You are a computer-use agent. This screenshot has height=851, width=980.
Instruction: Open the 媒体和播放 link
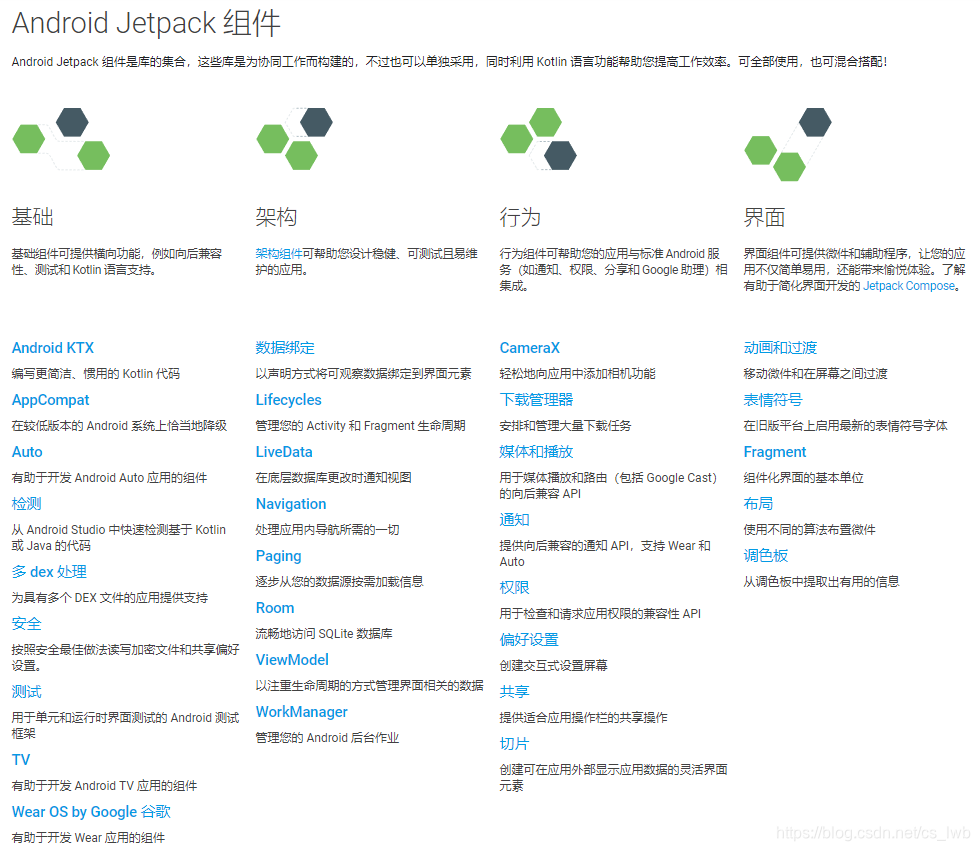[x=536, y=452]
